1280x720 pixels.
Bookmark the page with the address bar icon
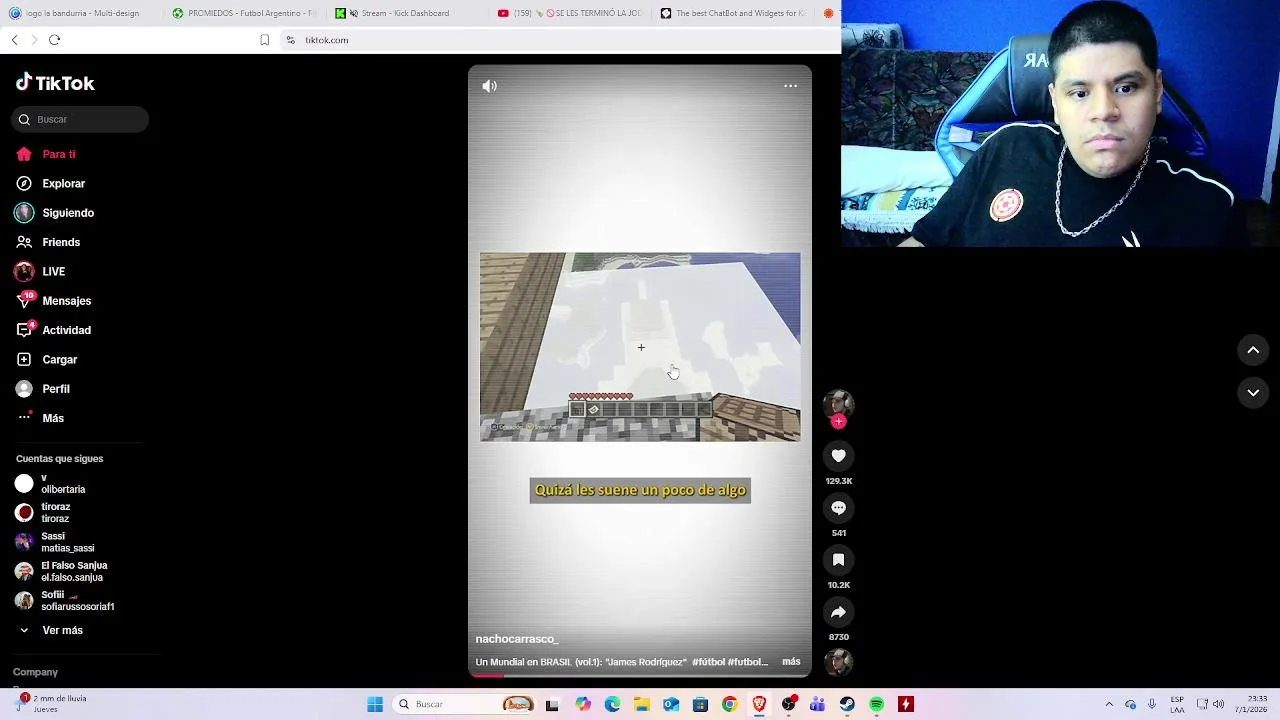pyautogui.click(x=264, y=40)
